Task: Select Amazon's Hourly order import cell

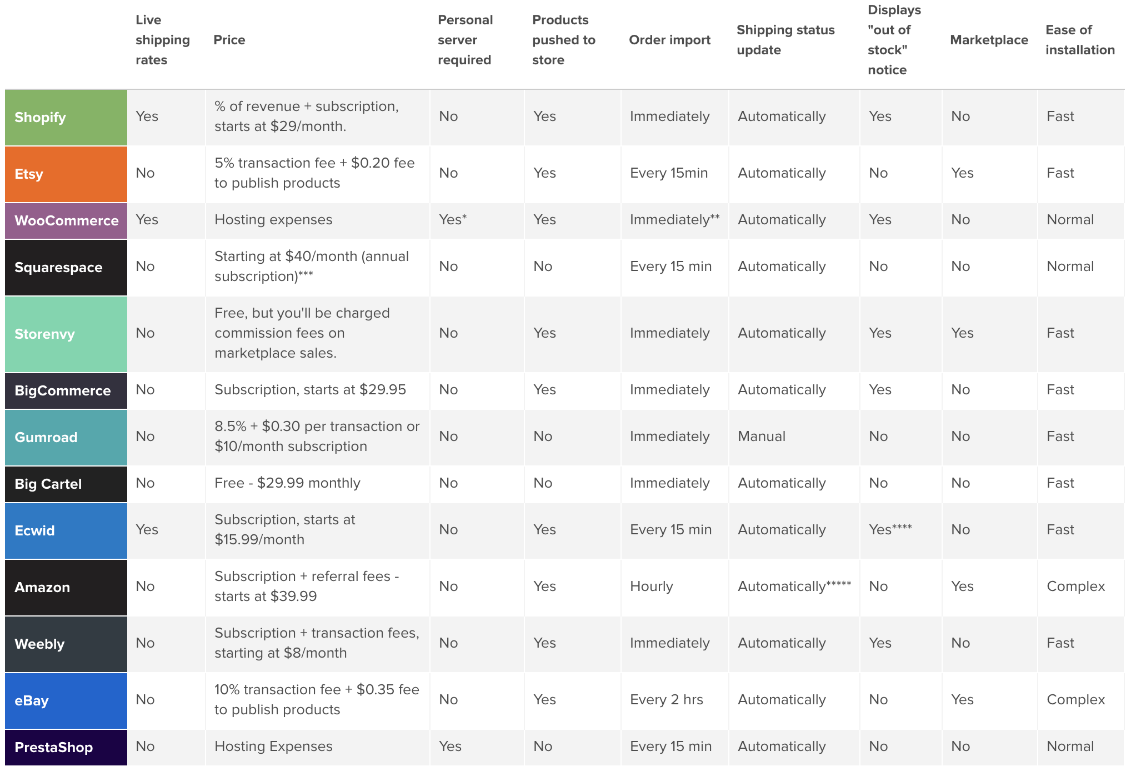Action: click(651, 587)
